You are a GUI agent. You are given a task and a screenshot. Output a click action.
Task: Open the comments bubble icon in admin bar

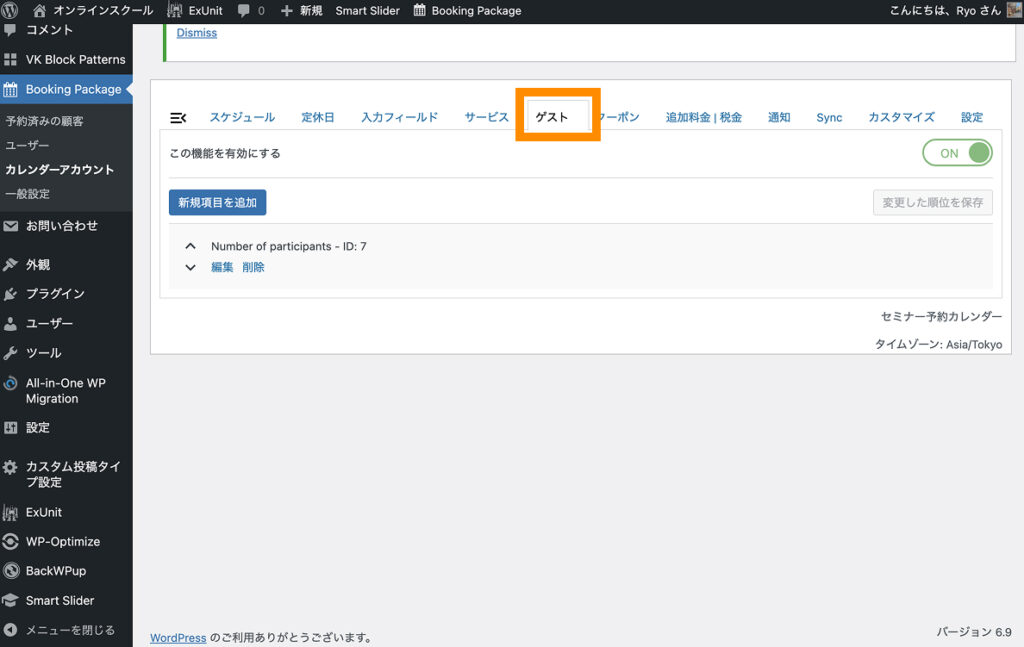tap(244, 10)
